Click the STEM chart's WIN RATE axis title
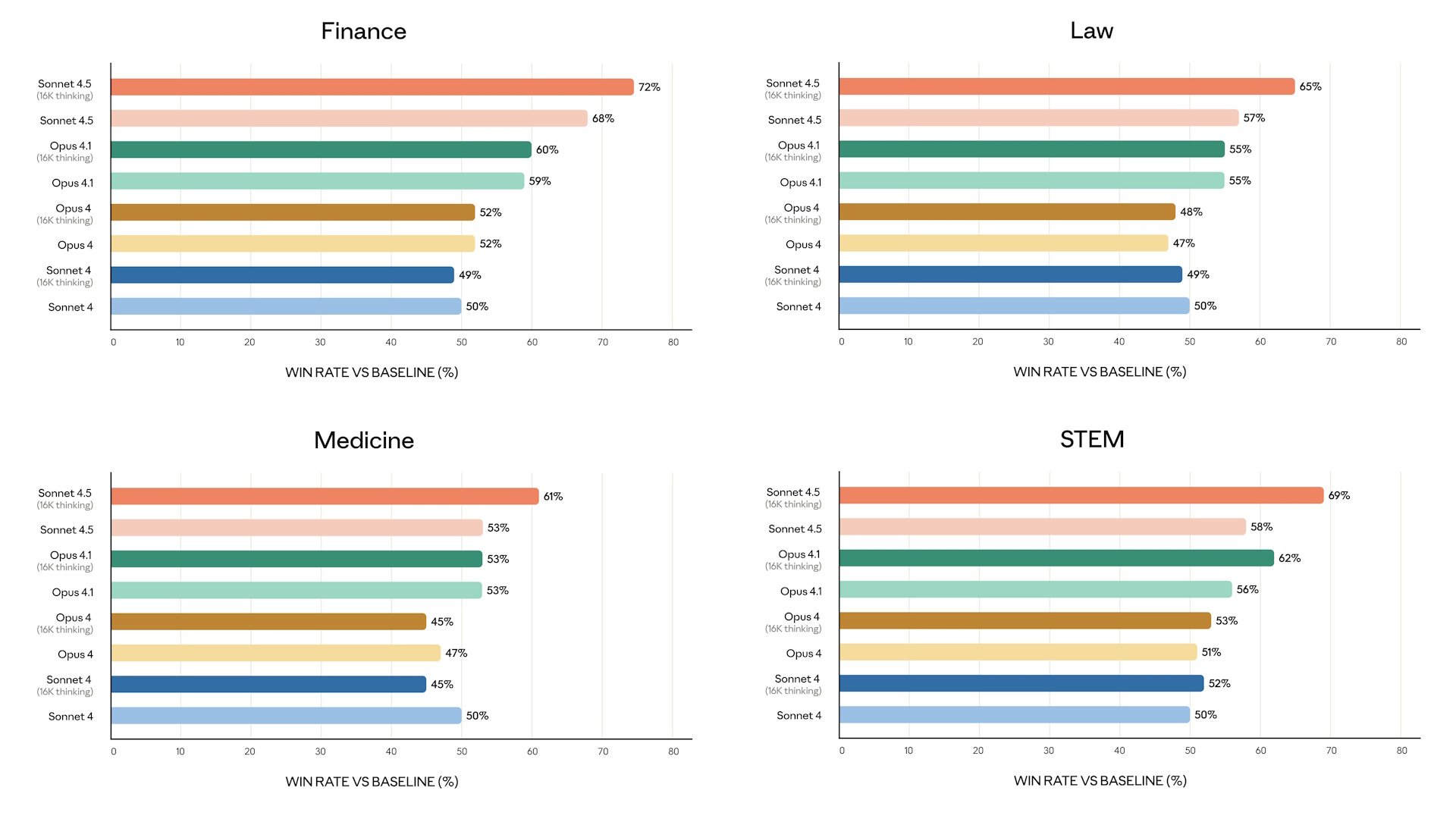Screen dimensions: 1456x819 [1100, 781]
